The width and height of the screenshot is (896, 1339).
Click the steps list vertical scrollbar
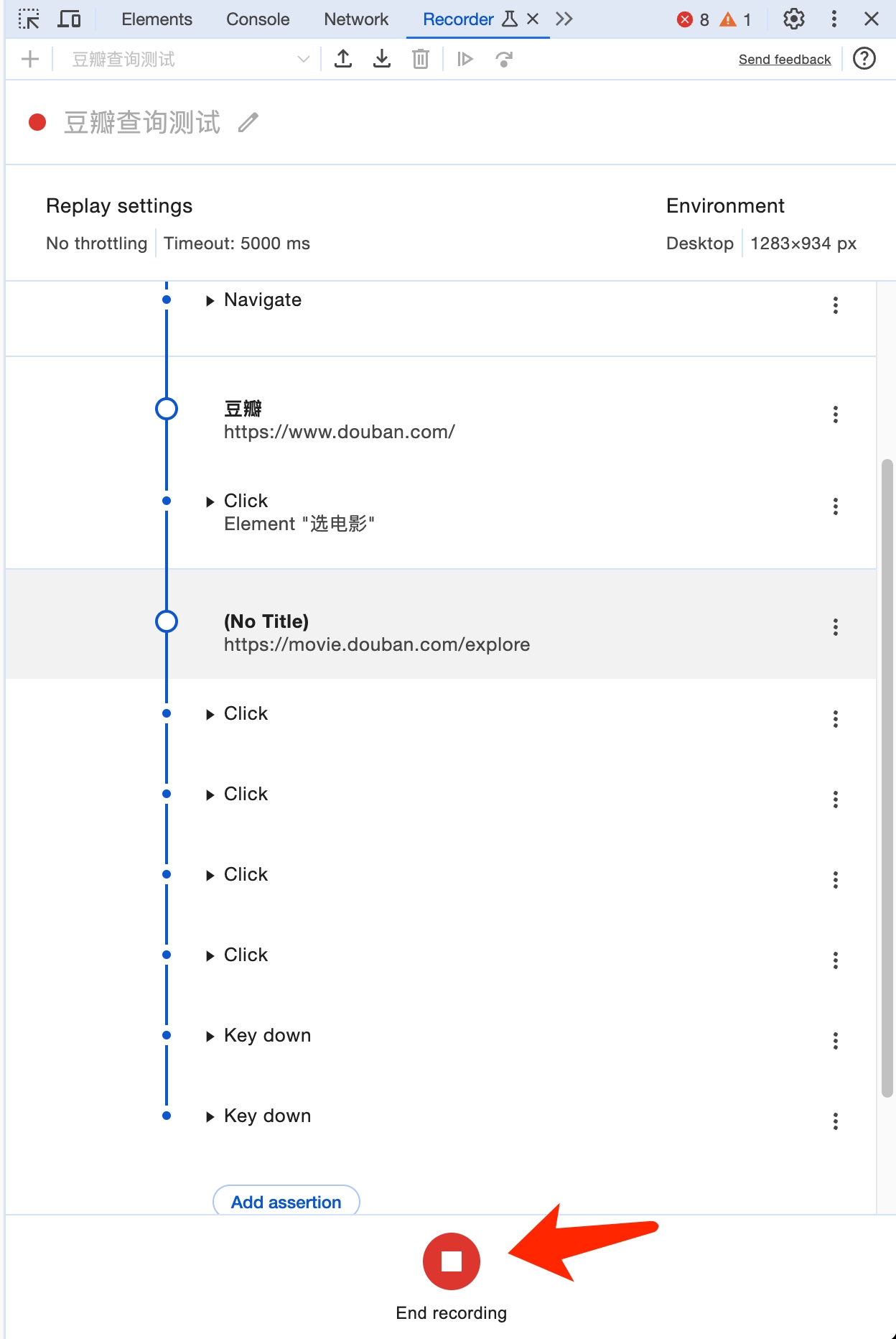887,778
